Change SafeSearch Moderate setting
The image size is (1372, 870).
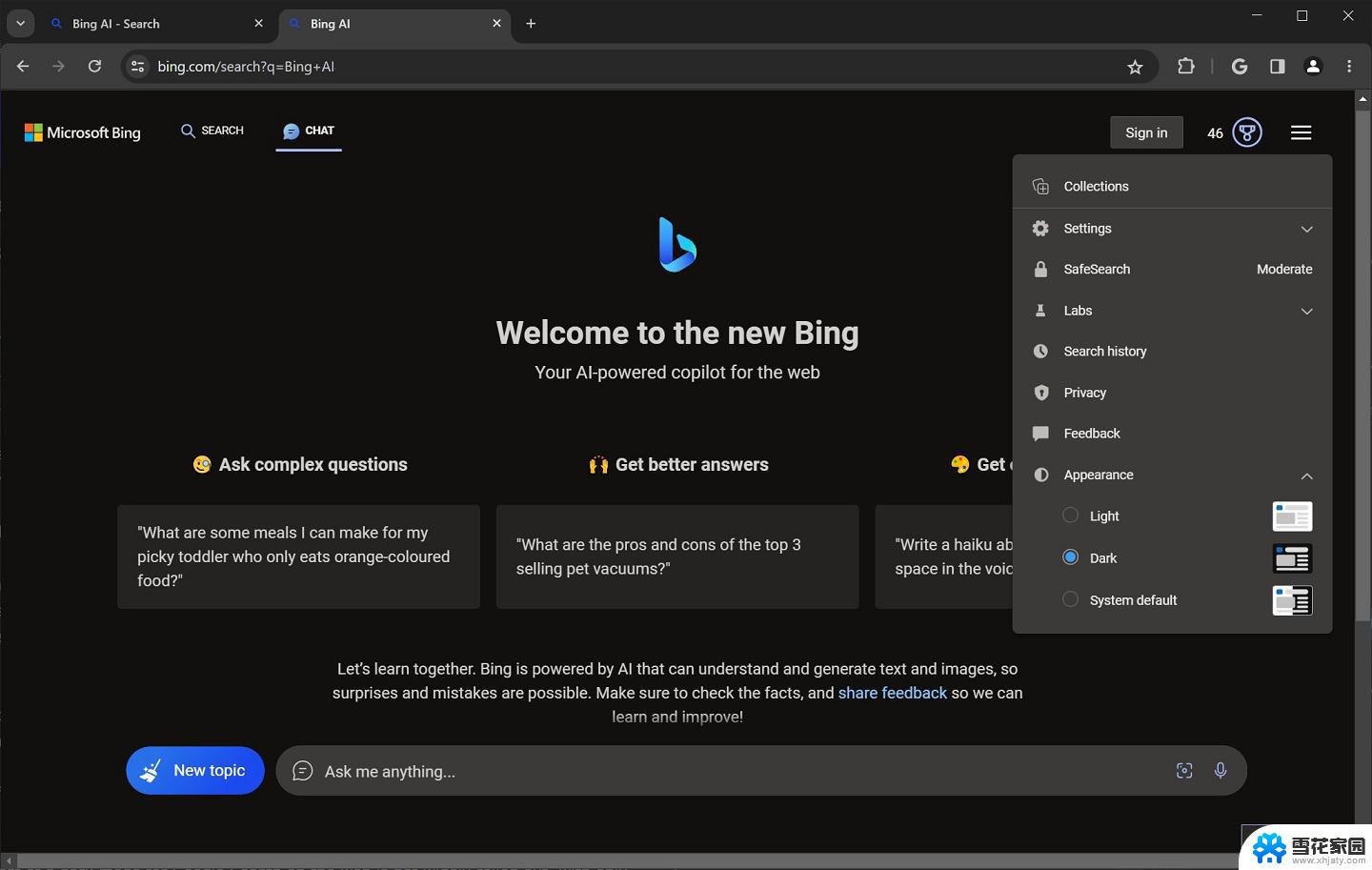1284,270
